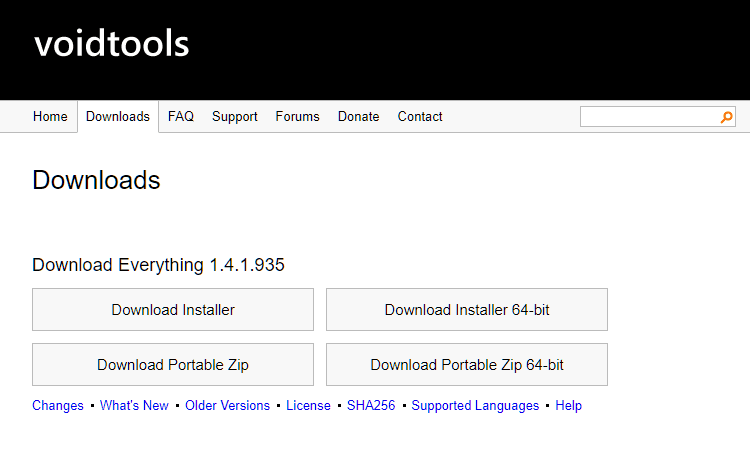750x455 pixels.
Task: Open the What's New link
Action: 134,406
